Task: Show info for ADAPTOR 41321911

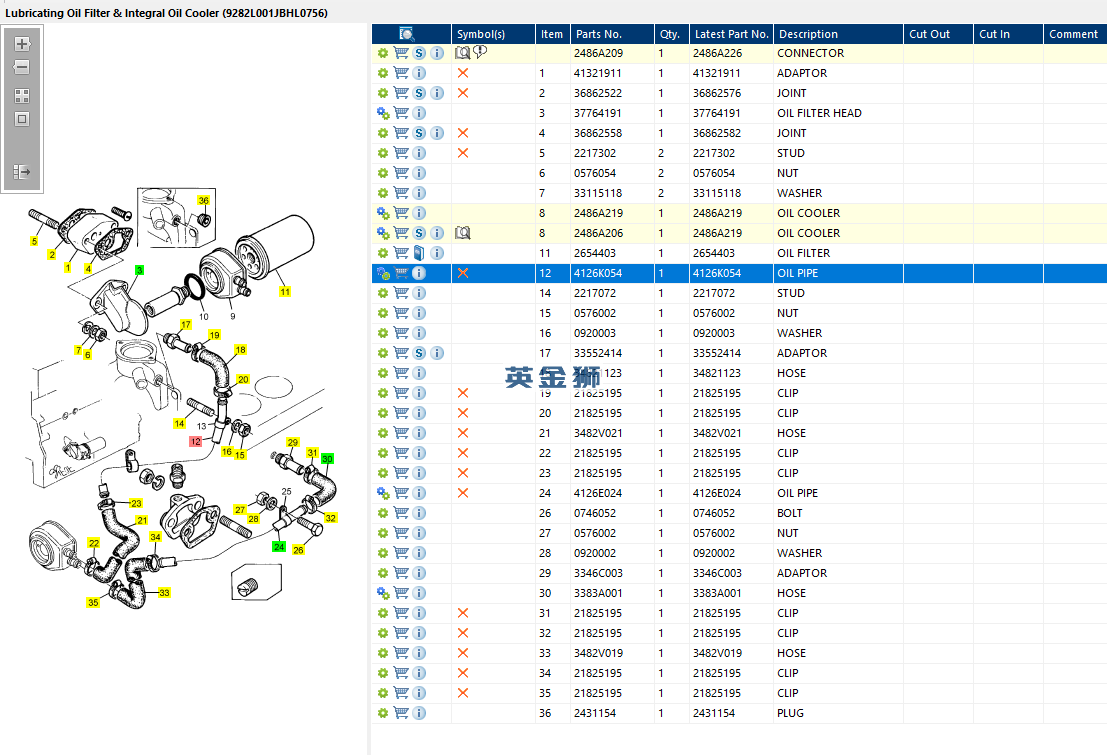Action: coord(419,73)
